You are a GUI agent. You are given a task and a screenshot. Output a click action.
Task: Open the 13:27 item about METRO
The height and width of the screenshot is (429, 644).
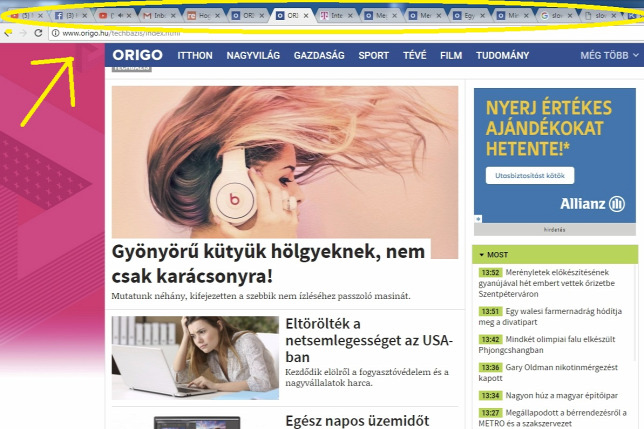click(x=552, y=418)
